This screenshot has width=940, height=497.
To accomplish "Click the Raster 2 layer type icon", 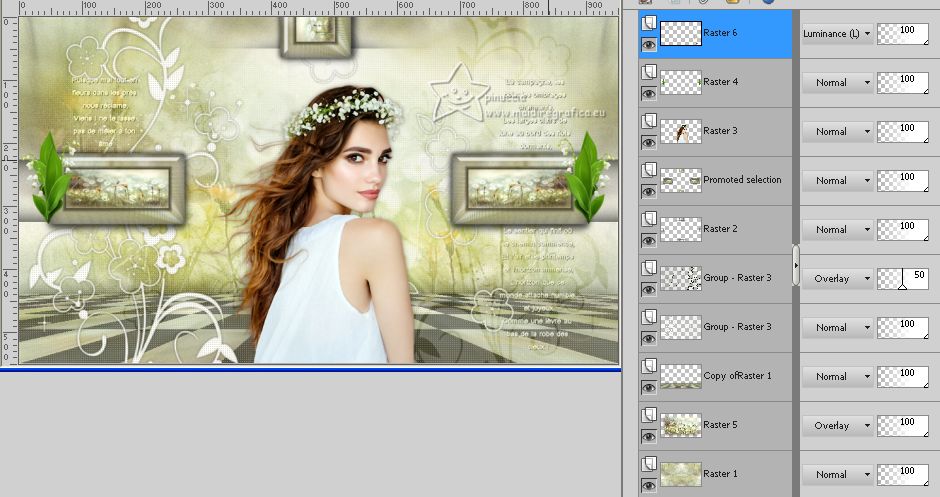I will click(648, 220).
